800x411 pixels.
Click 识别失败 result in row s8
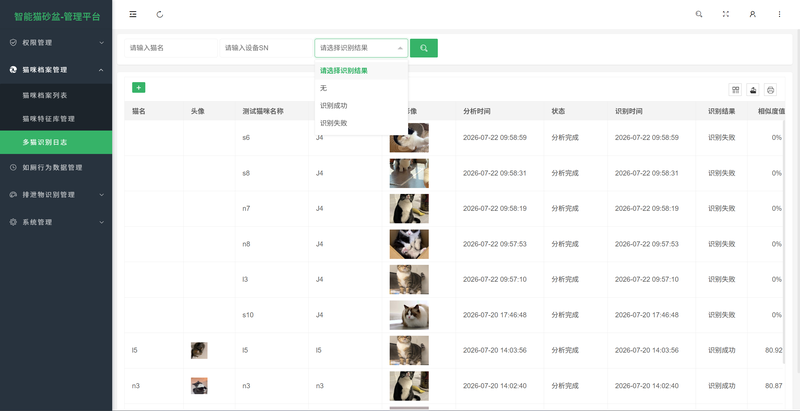tap(721, 173)
